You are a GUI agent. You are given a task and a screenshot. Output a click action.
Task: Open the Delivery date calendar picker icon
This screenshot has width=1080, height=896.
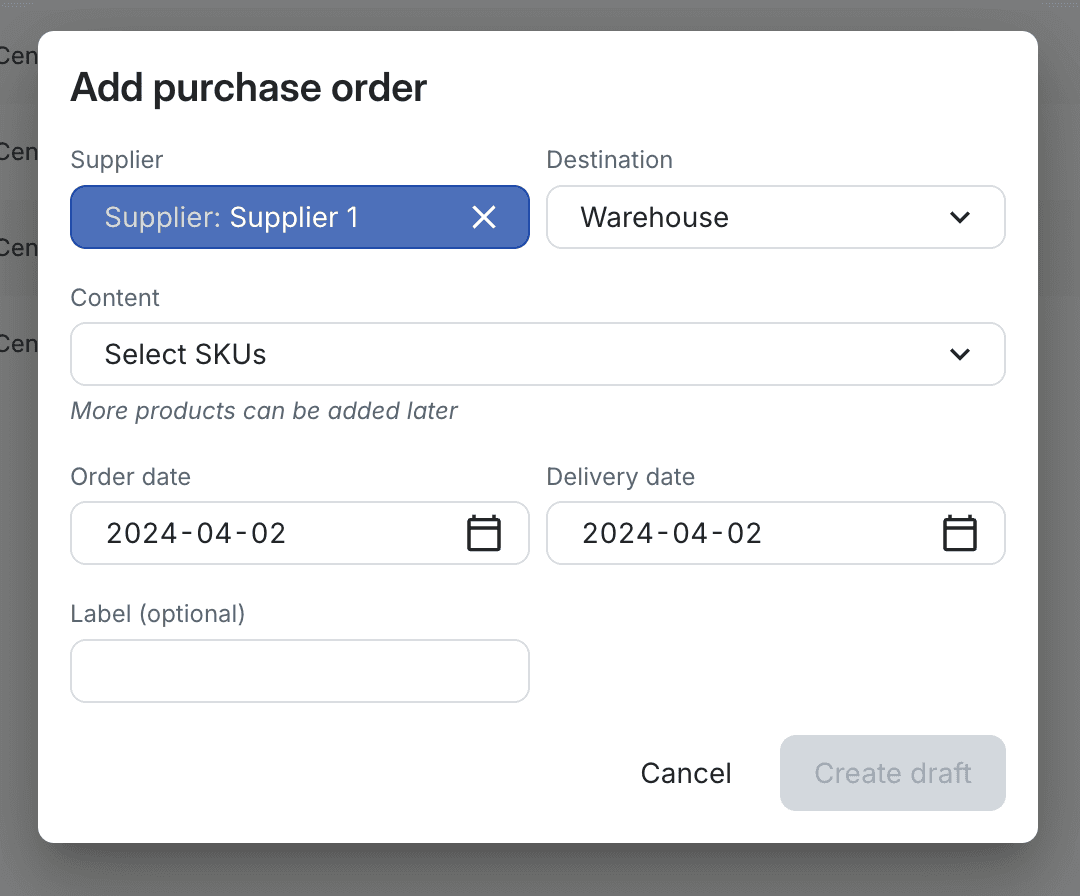coord(960,533)
